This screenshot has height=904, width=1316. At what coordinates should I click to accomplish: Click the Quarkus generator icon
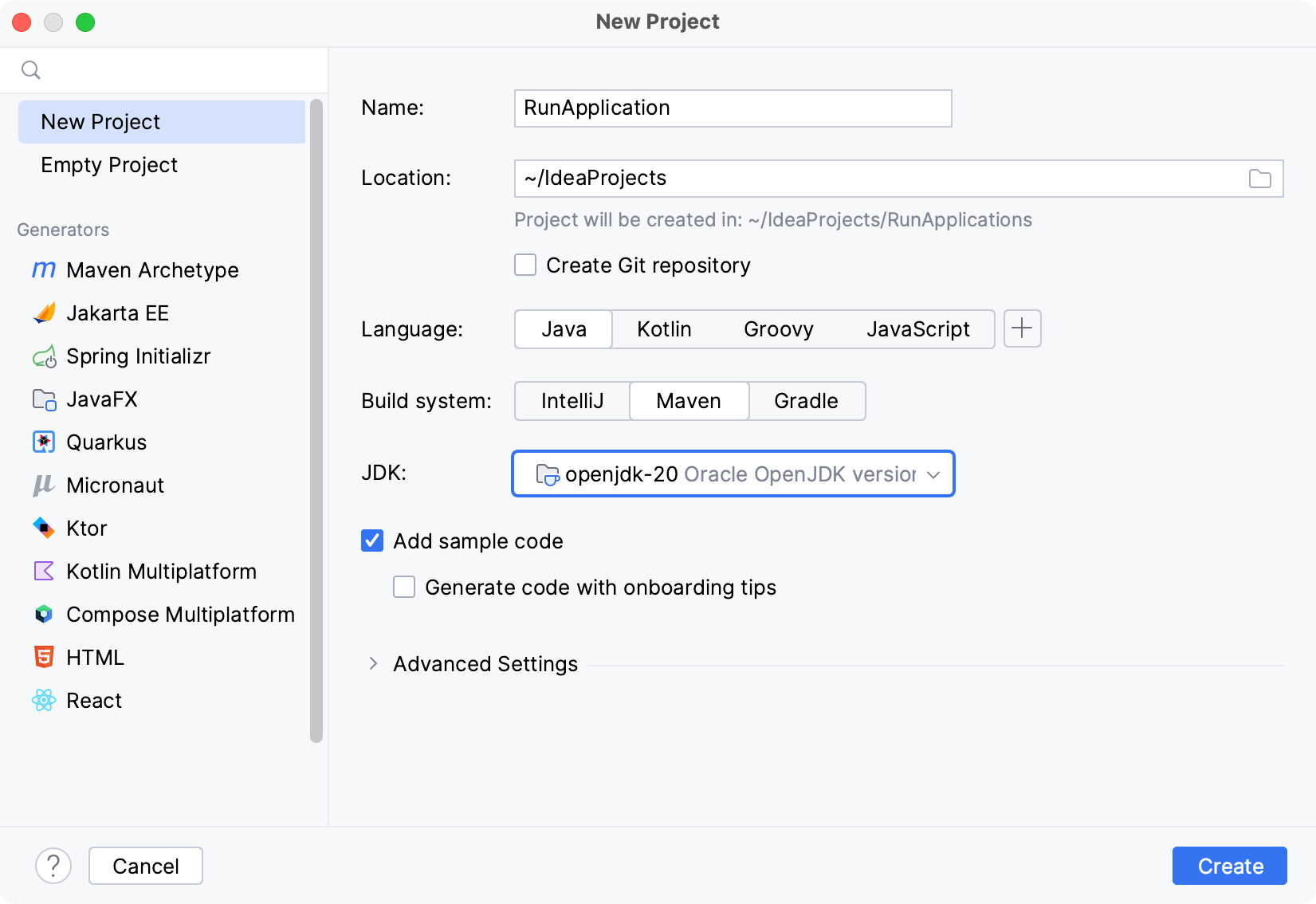click(44, 442)
